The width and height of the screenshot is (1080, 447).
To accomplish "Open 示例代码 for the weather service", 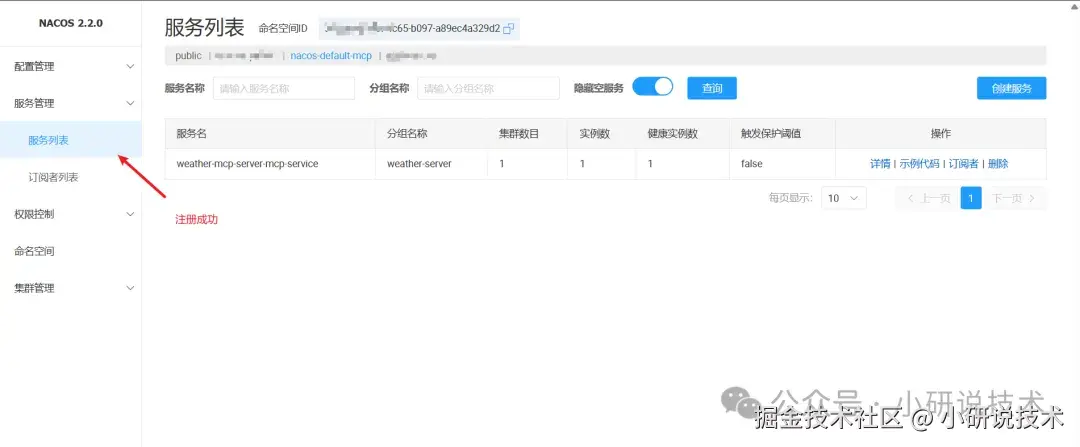I will click(920, 164).
